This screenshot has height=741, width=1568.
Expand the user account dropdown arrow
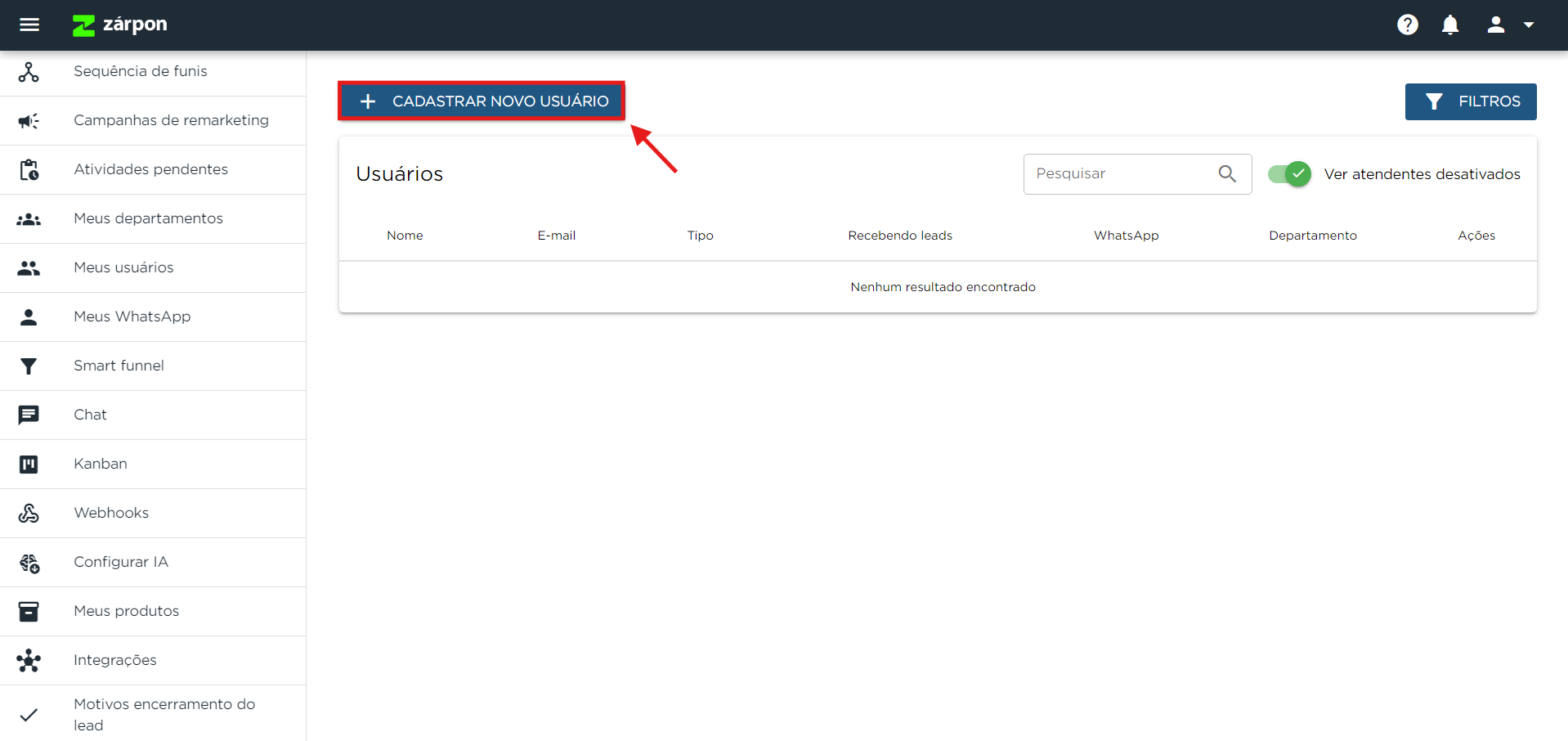(1529, 25)
